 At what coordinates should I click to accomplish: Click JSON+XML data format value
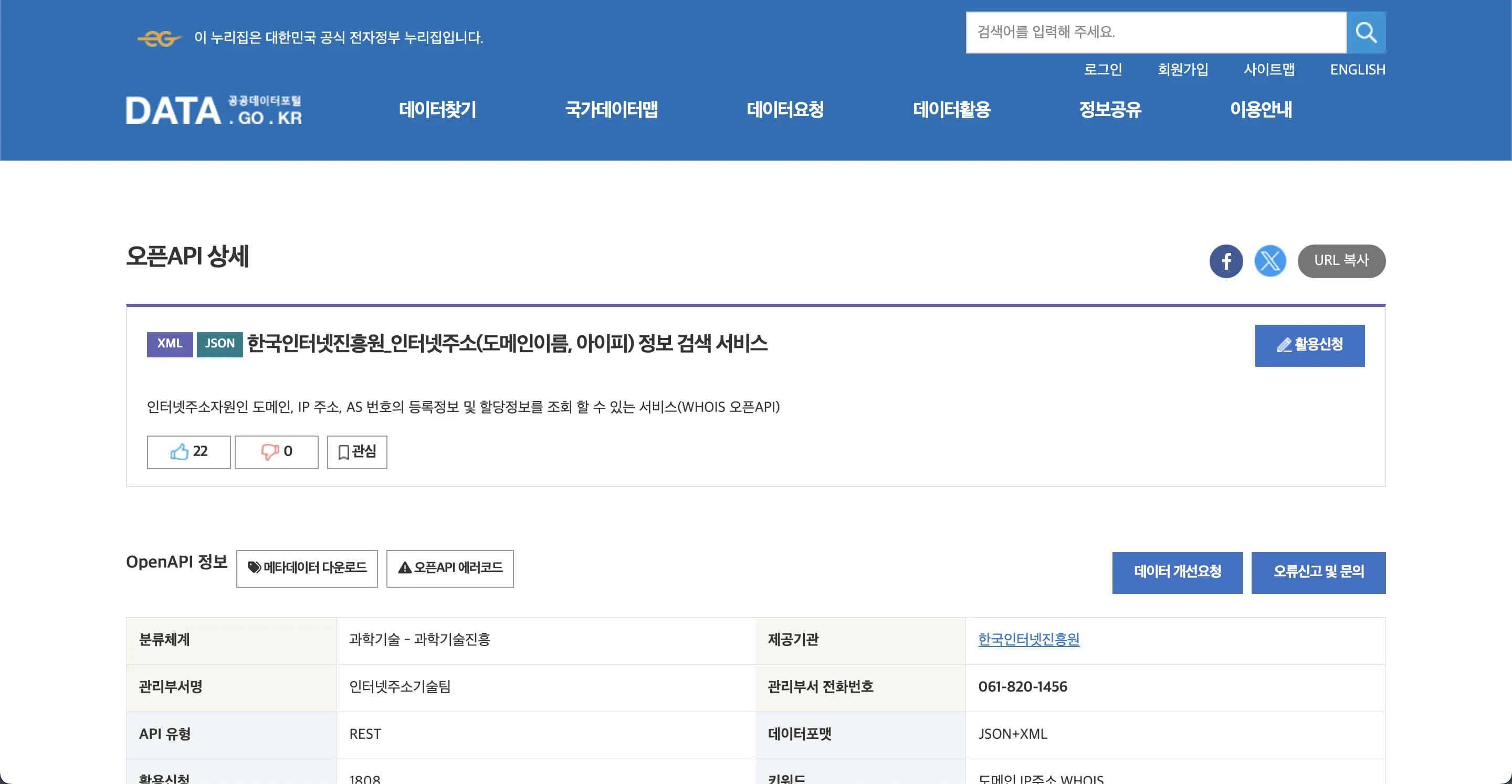click(x=1013, y=734)
